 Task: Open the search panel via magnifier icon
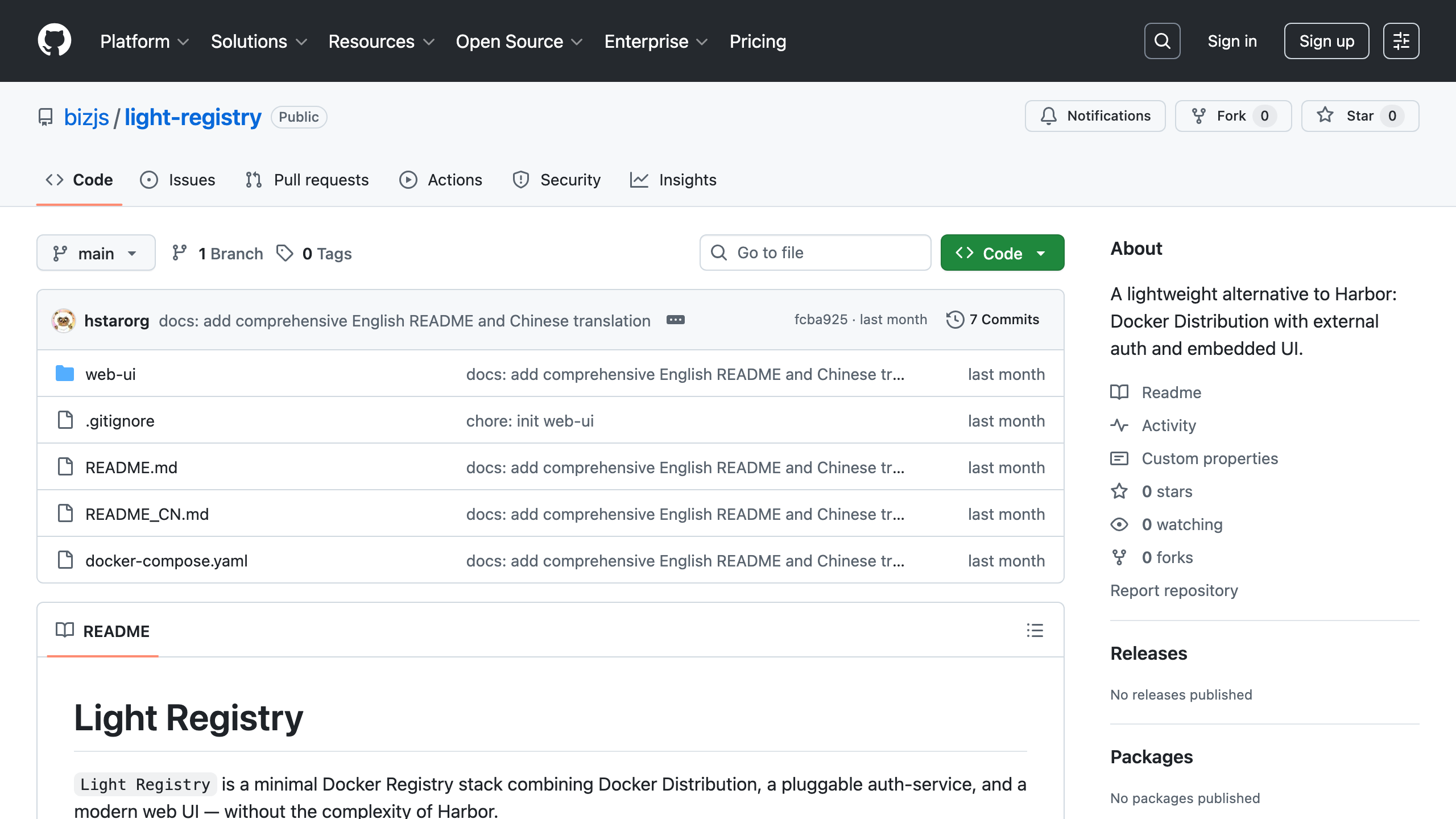1162,40
